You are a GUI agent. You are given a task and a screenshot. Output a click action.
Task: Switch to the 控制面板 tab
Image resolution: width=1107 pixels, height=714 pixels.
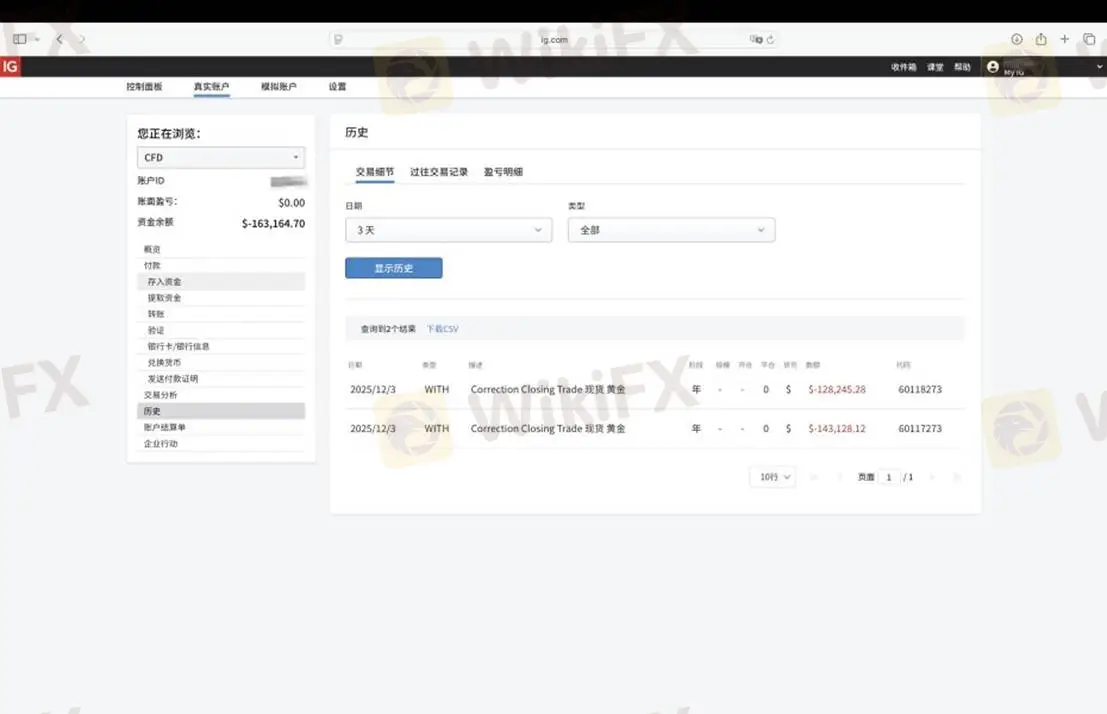144,87
